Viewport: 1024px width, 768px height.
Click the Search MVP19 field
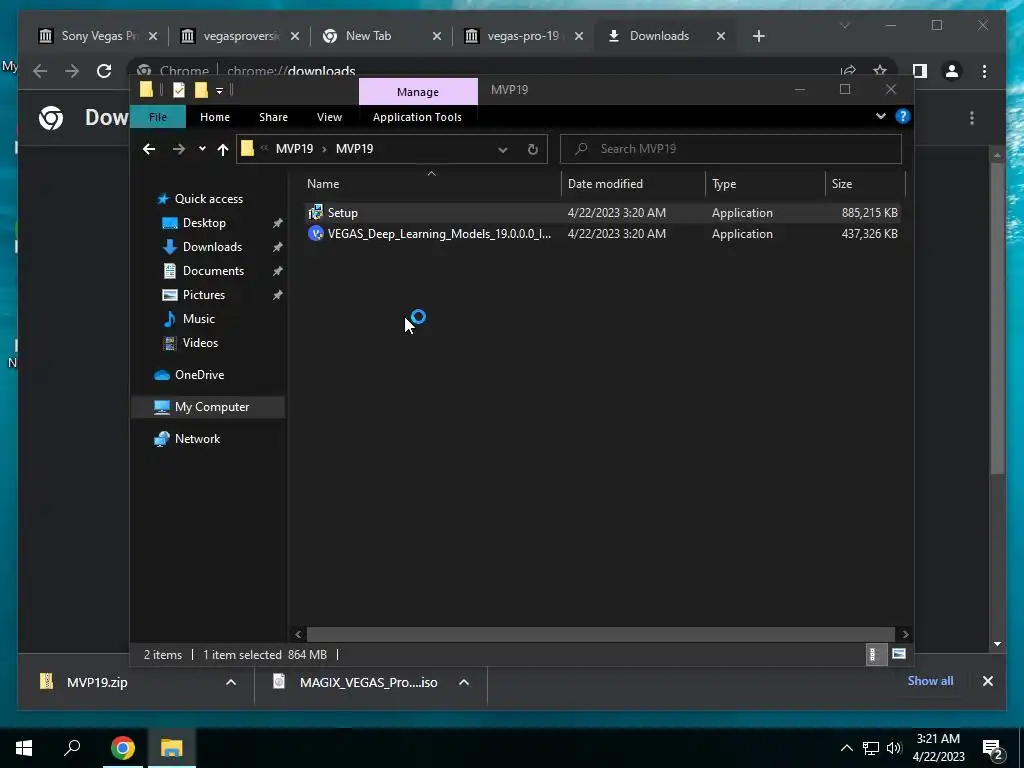(x=731, y=149)
